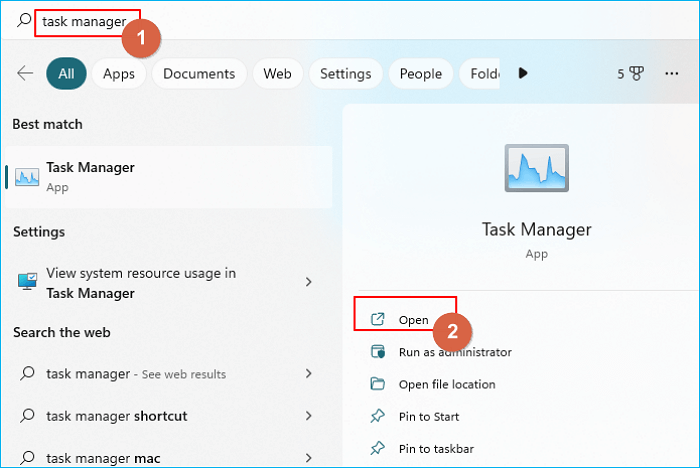
Task: Select the All filter tab
Action: (x=66, y=74)
